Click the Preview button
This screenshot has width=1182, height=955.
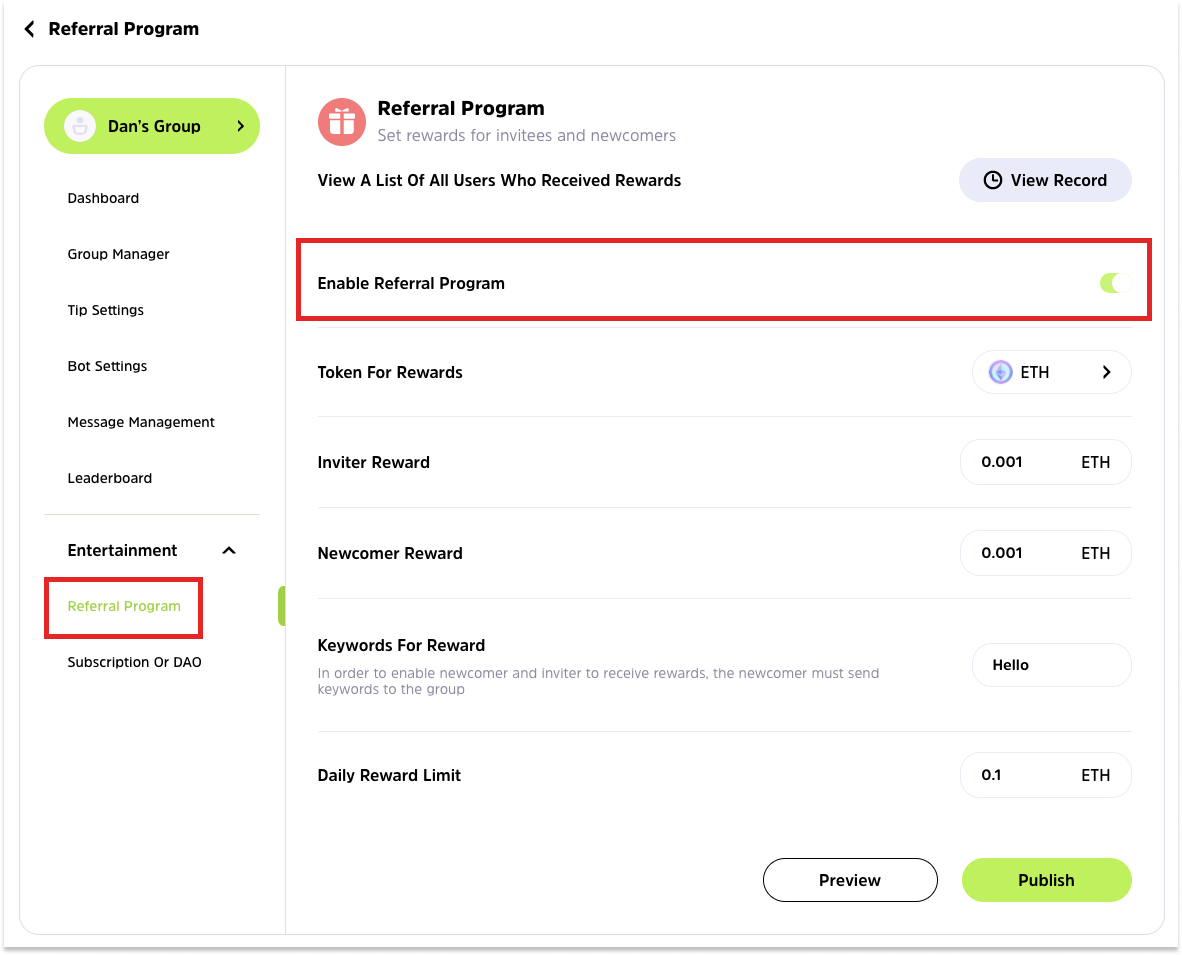click(849, 880)
